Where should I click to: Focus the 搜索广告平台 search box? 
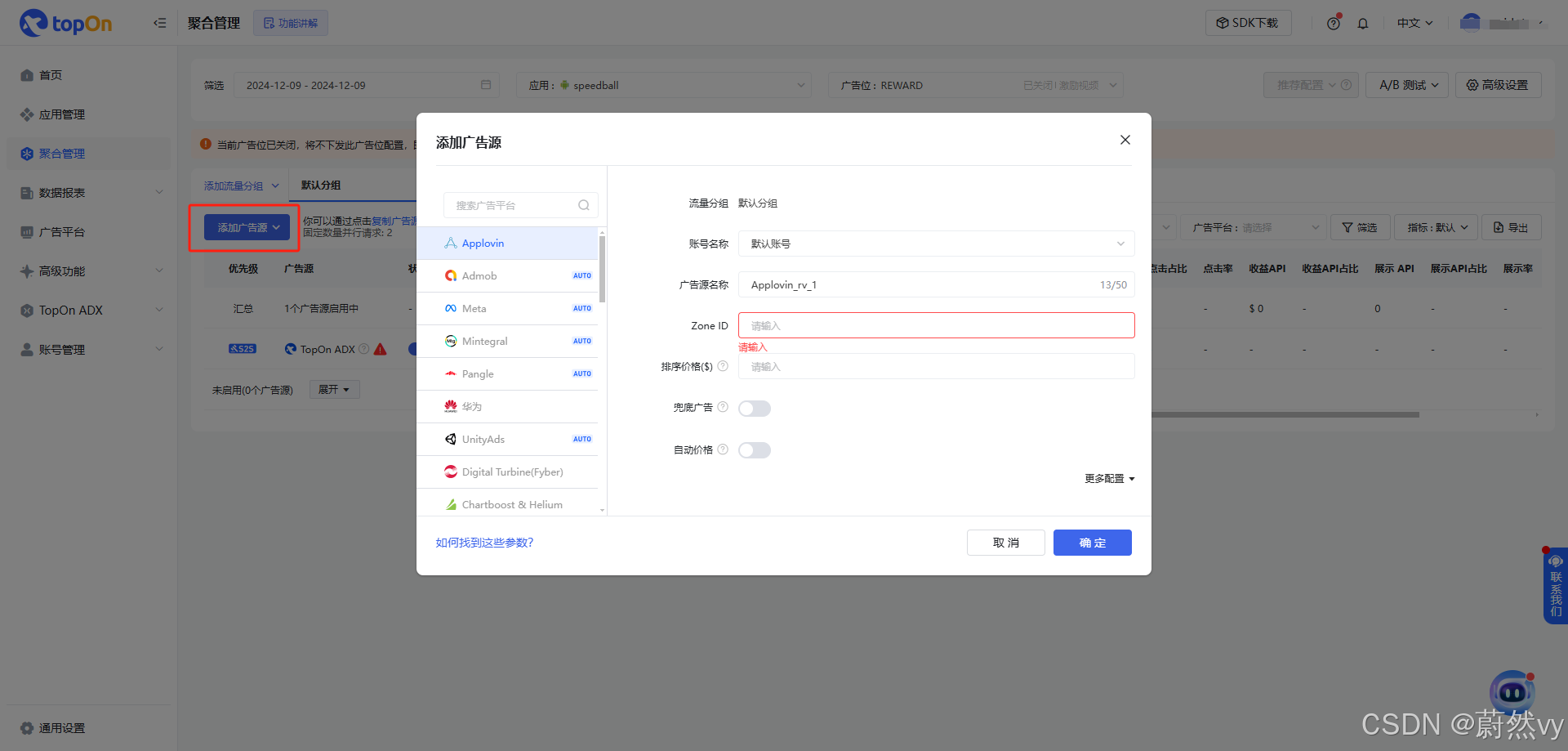point(520,205)
